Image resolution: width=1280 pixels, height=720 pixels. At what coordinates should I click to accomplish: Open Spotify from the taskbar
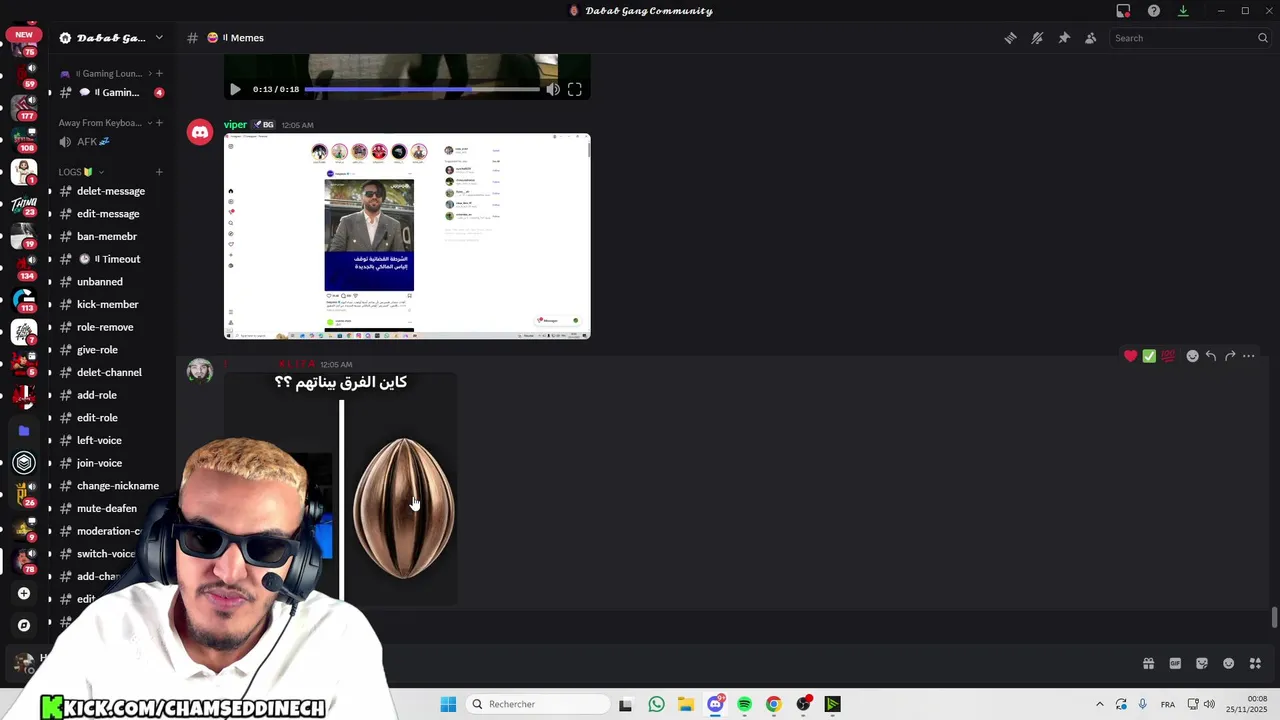coord(744,704)
